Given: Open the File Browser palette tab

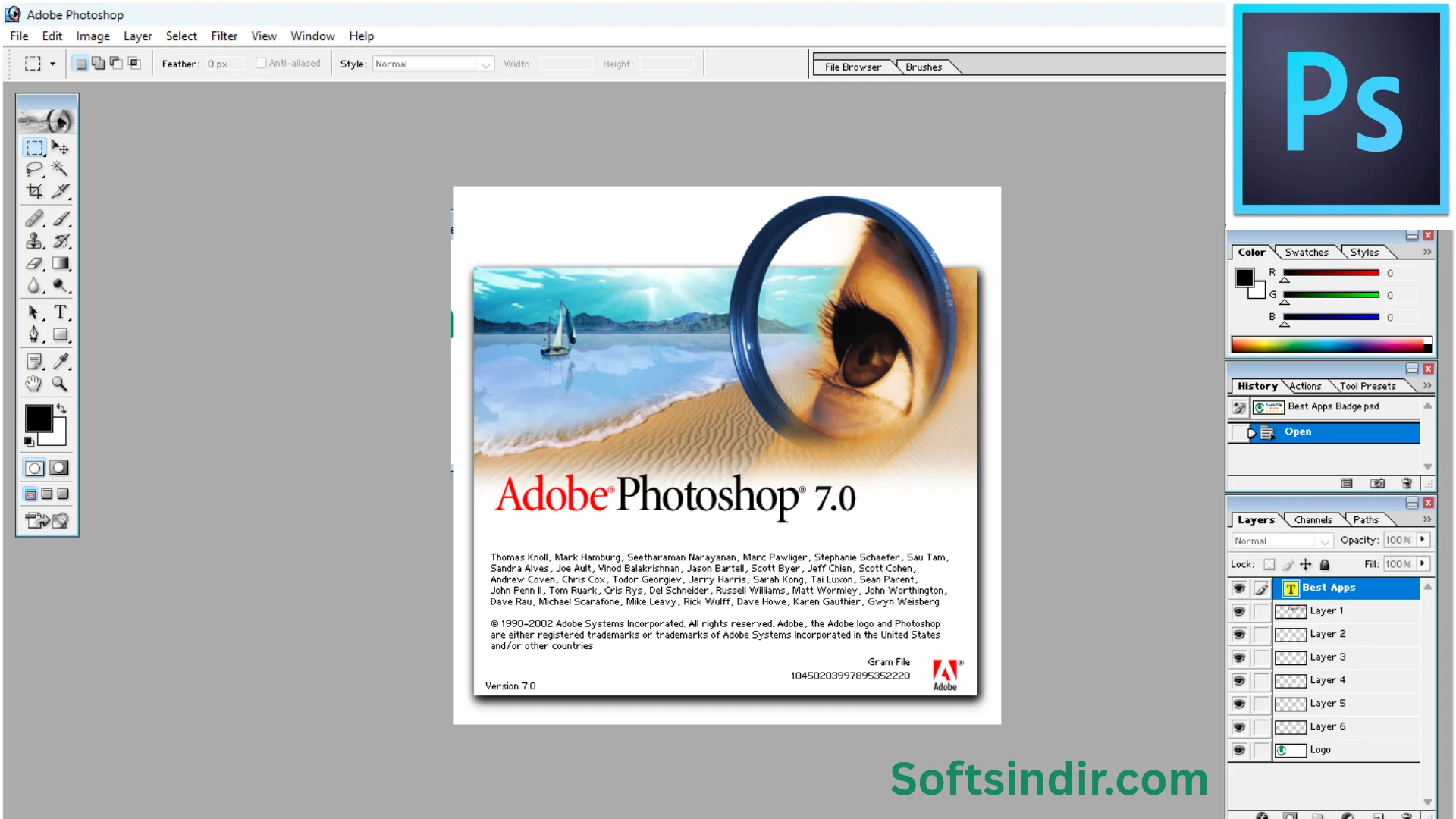Looking at the screenshot, I should pos(852,67).
